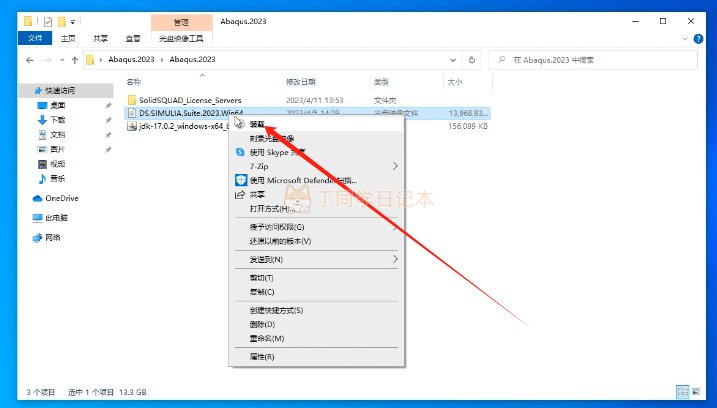The image size is (717, 408).
Task: Go up one folder level
Action: tap(75, 60)
